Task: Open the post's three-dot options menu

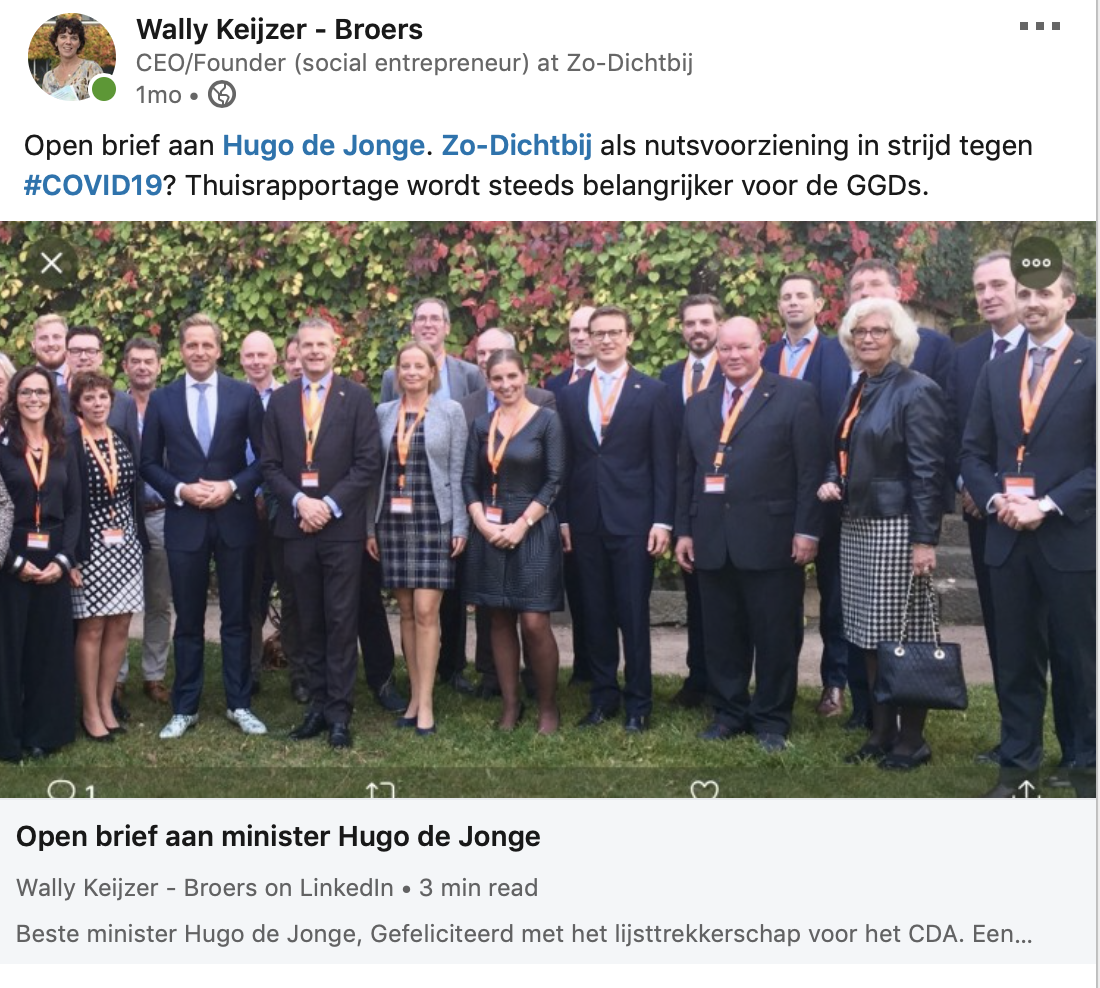Action: click(1040, 27)
